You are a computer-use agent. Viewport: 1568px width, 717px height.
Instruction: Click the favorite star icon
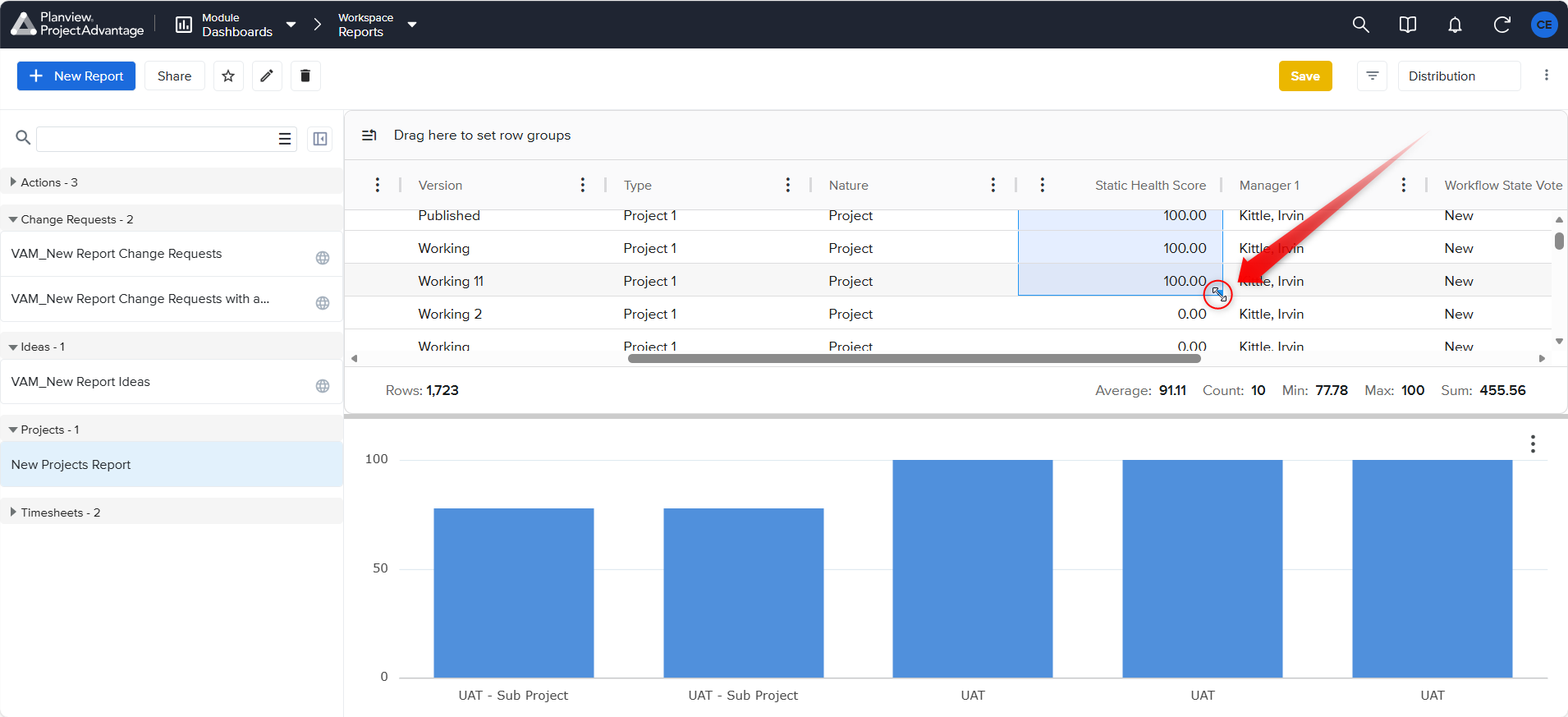tap(228, 76)
